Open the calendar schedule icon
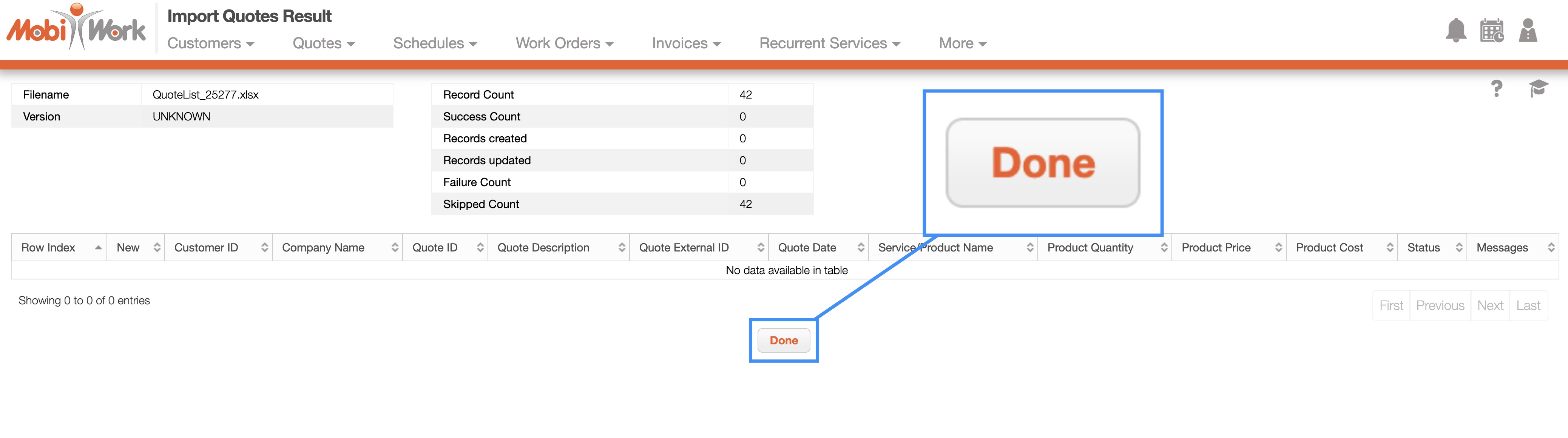The height and width of the screenshot is (438, 1568). [x=1491, y=31]
